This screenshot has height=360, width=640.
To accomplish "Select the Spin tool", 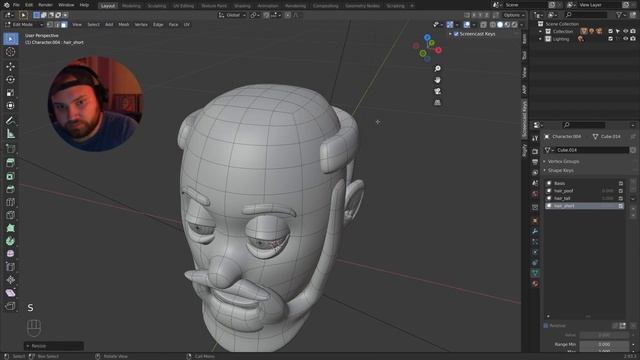I will pyautogui.click(x=11, y=241).
